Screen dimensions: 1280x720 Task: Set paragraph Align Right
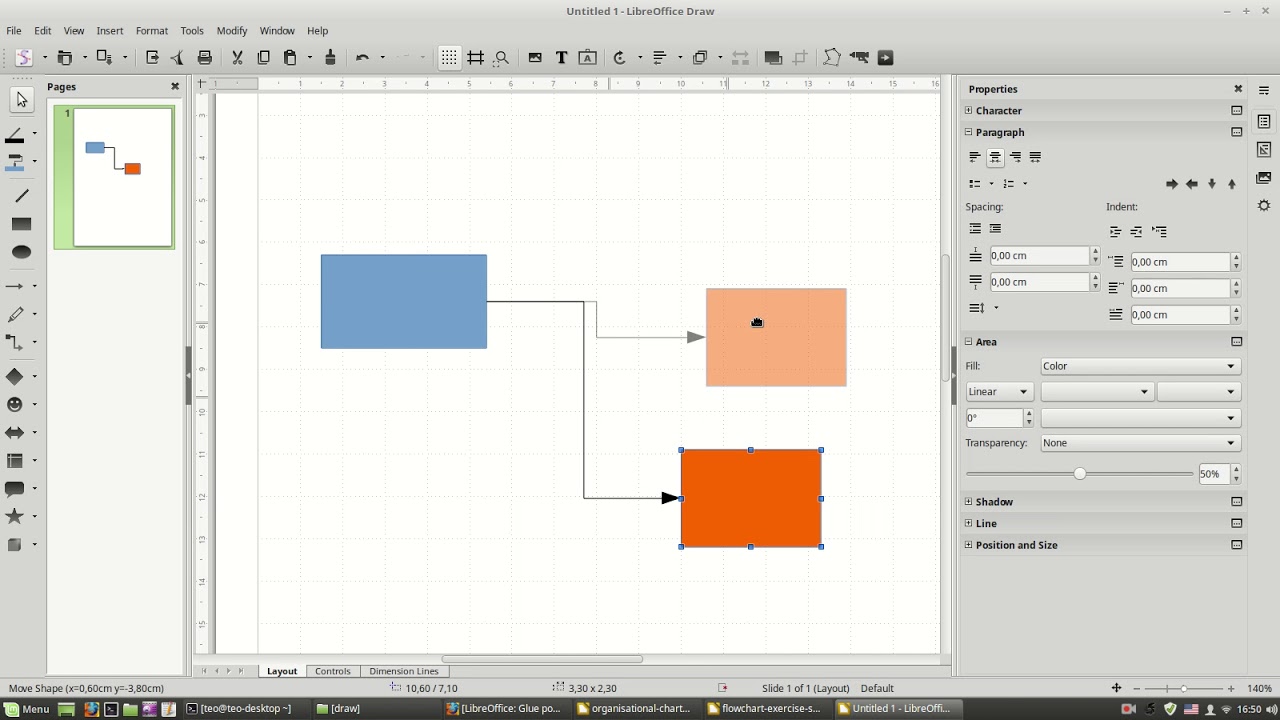pos(1016,157)
